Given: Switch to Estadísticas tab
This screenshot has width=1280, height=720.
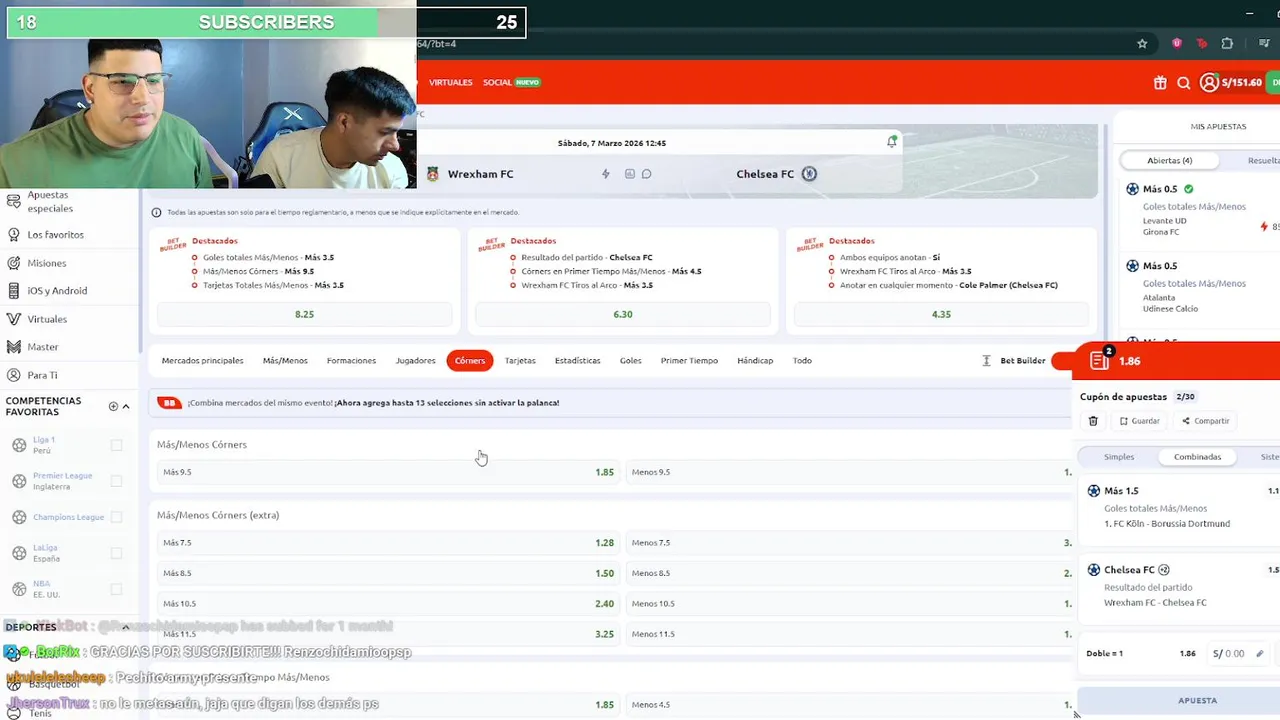Looking at the screenshot, I should pos(578,361).
